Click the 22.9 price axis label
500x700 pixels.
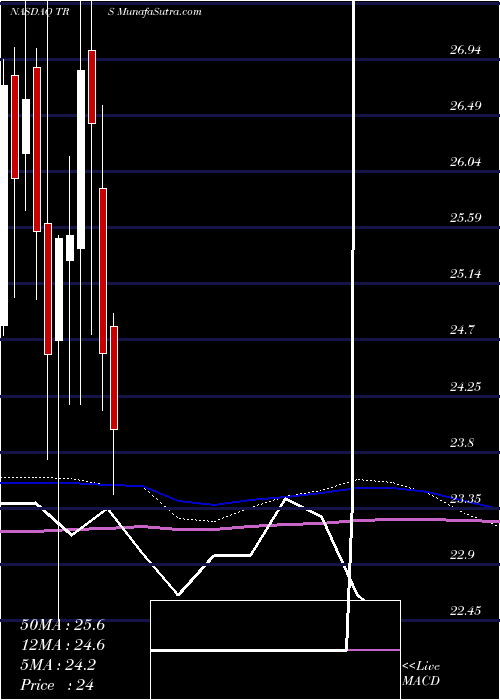point(463,554)
